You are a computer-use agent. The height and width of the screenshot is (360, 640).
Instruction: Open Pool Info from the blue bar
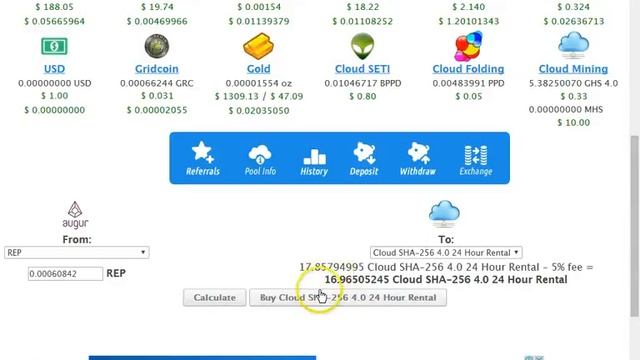click(260, 160)
